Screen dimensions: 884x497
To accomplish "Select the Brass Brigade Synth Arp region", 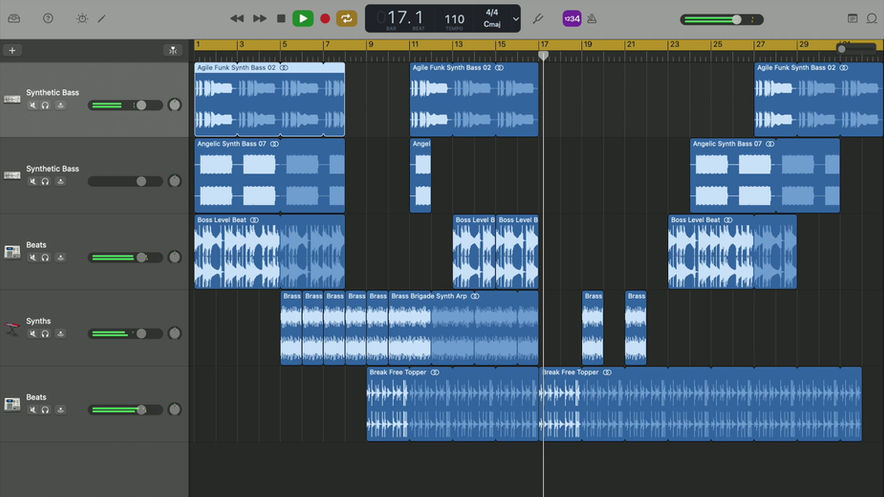I will (x=463, y=327).
